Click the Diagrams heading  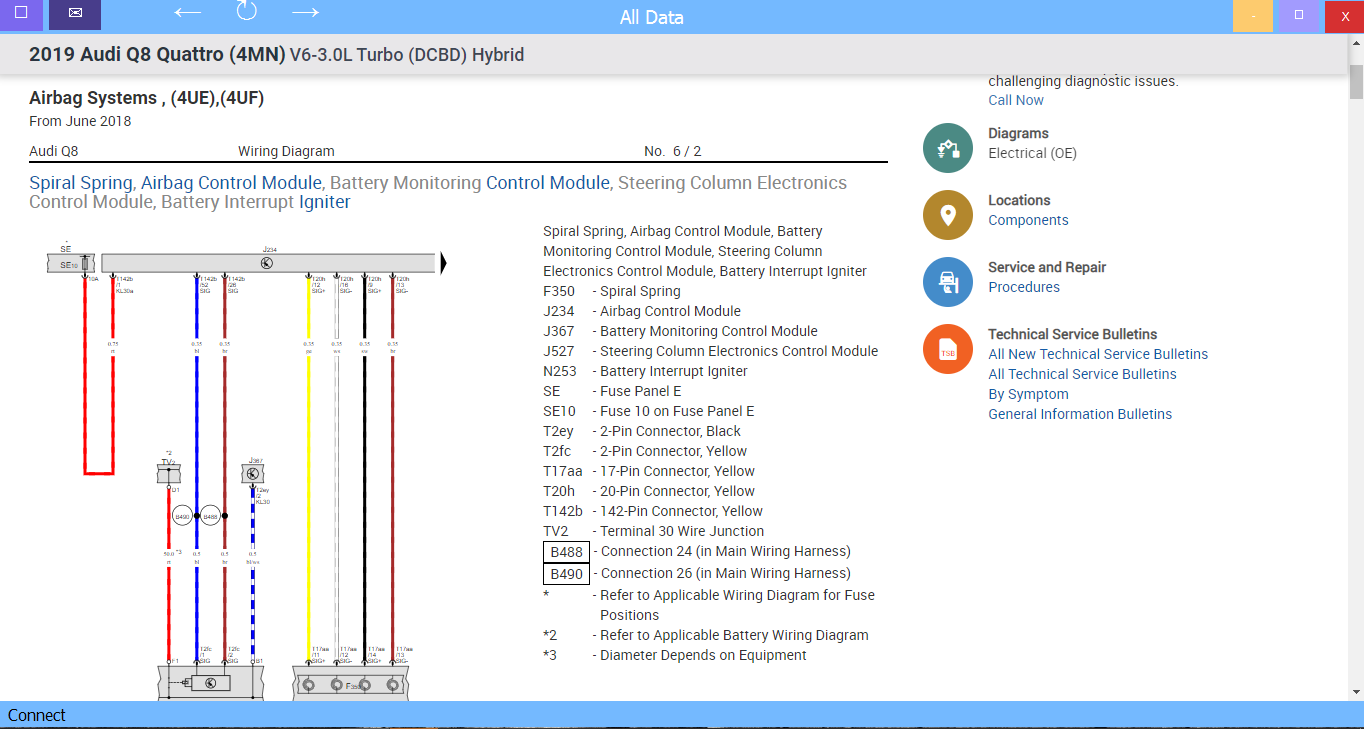click(1018, 133)
